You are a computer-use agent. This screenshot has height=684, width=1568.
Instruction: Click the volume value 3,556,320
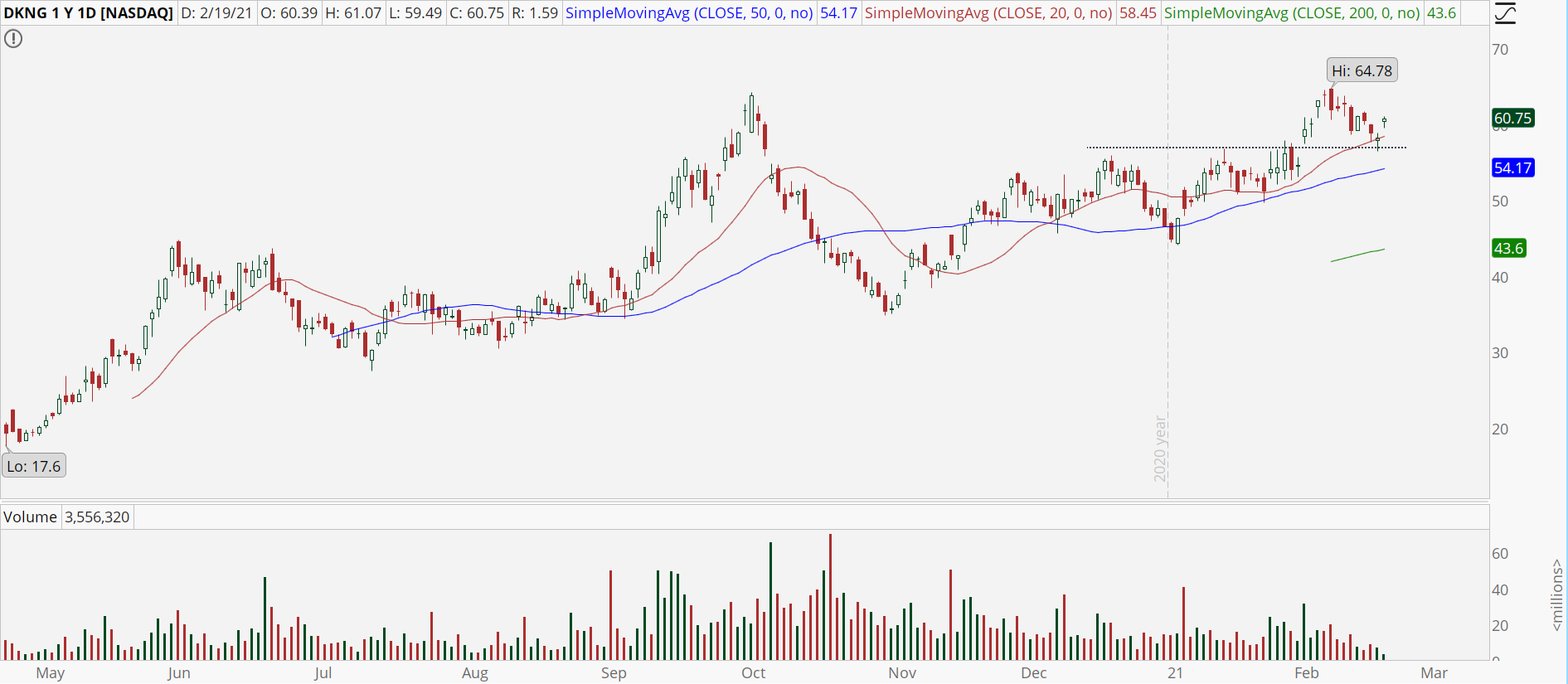point(97,517)
